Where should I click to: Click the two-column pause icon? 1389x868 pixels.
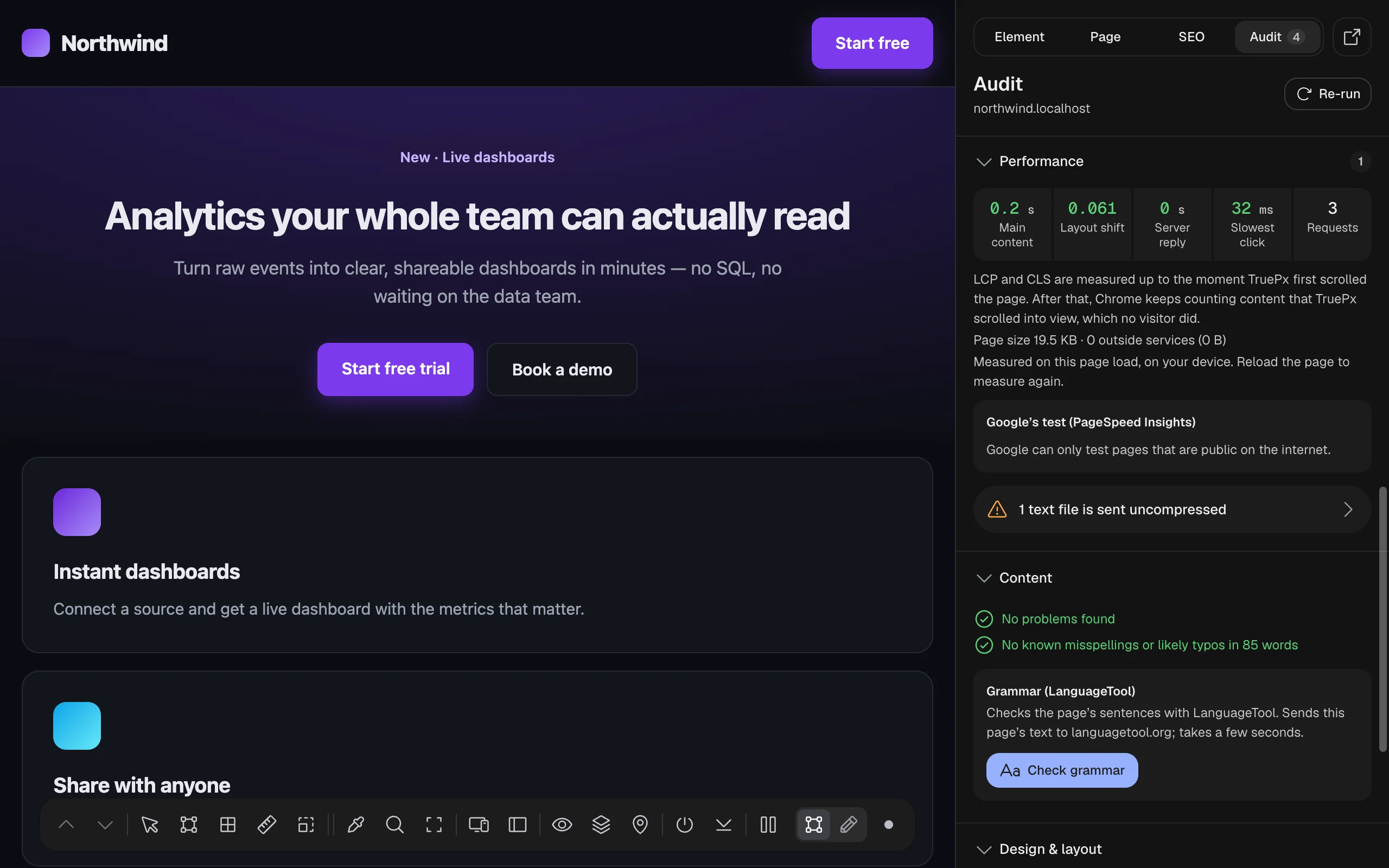[768, 825]
